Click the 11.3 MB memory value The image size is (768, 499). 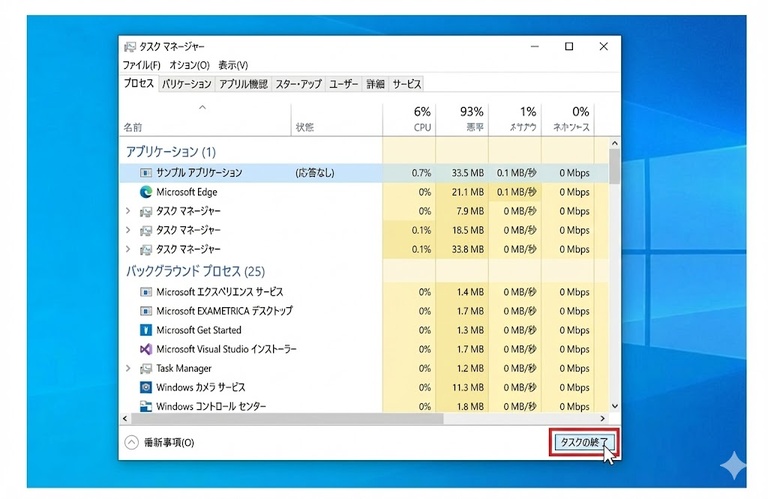468,387
